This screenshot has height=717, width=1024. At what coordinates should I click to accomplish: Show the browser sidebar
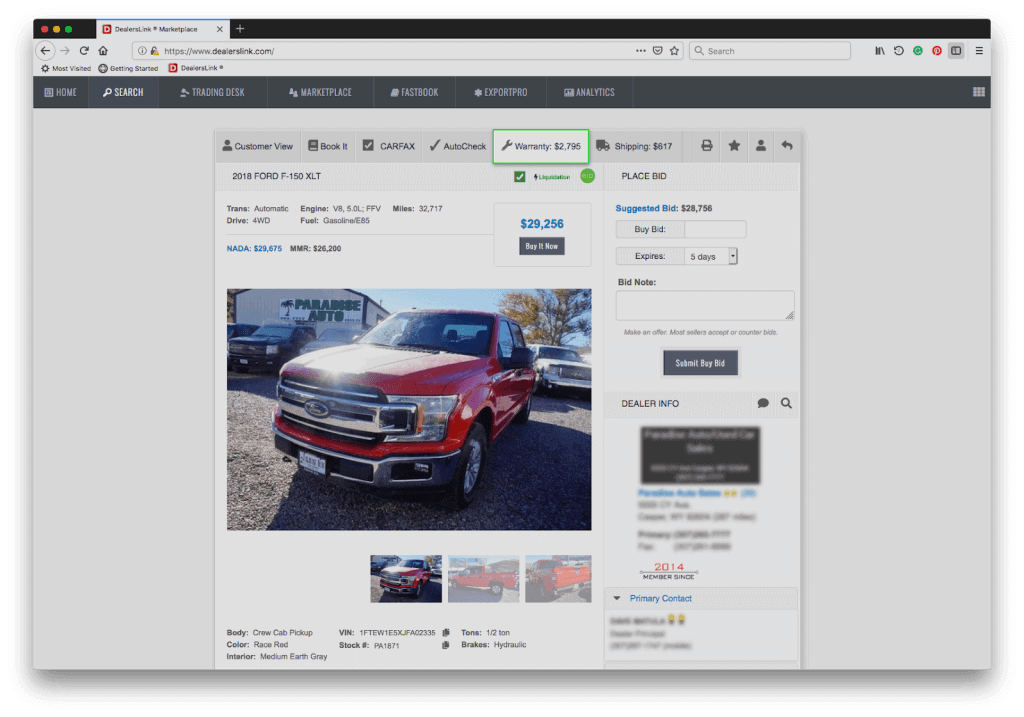[x=956, y=50]
